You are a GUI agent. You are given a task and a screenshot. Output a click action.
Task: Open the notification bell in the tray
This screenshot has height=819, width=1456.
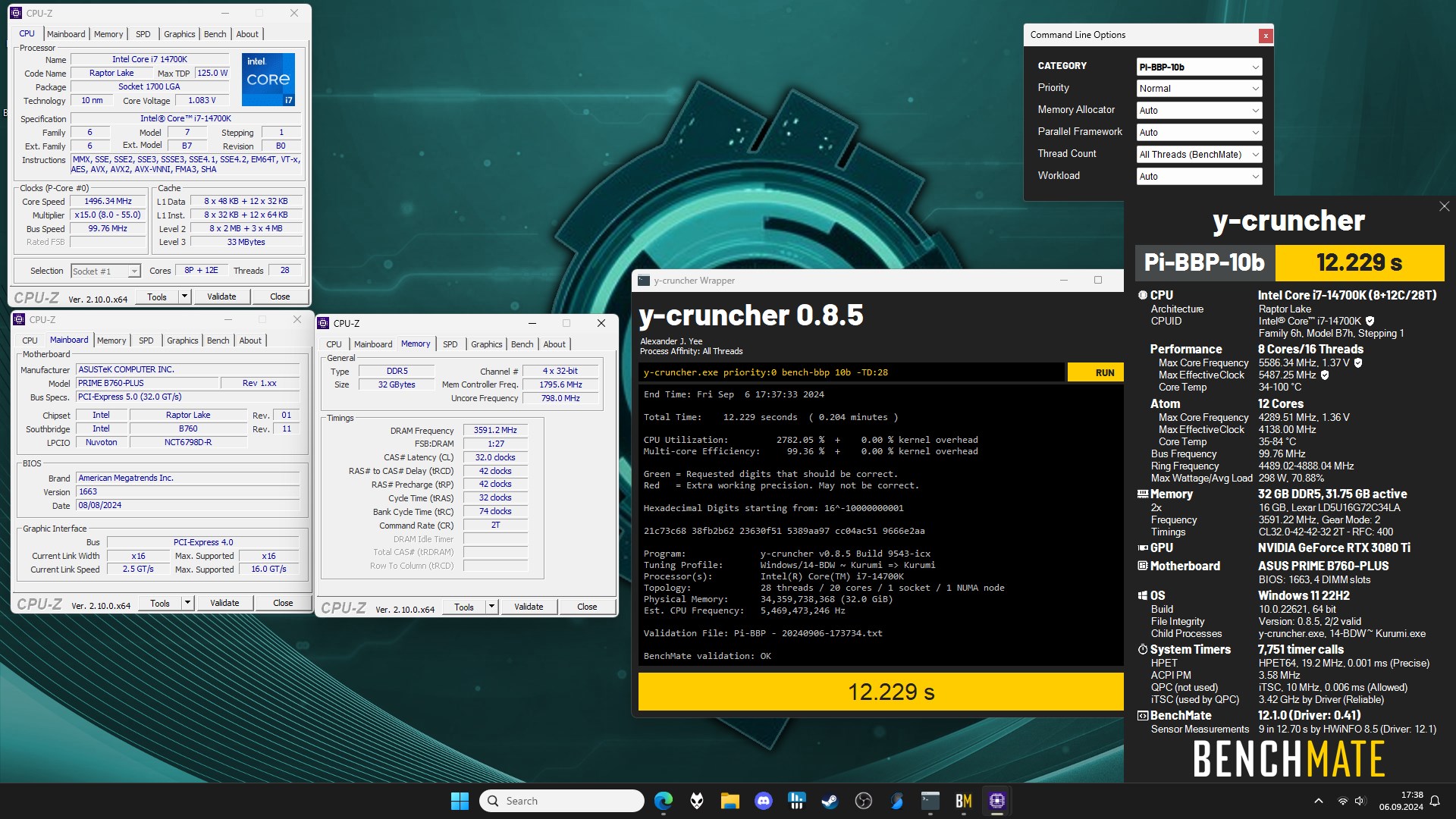[1435, 801]
